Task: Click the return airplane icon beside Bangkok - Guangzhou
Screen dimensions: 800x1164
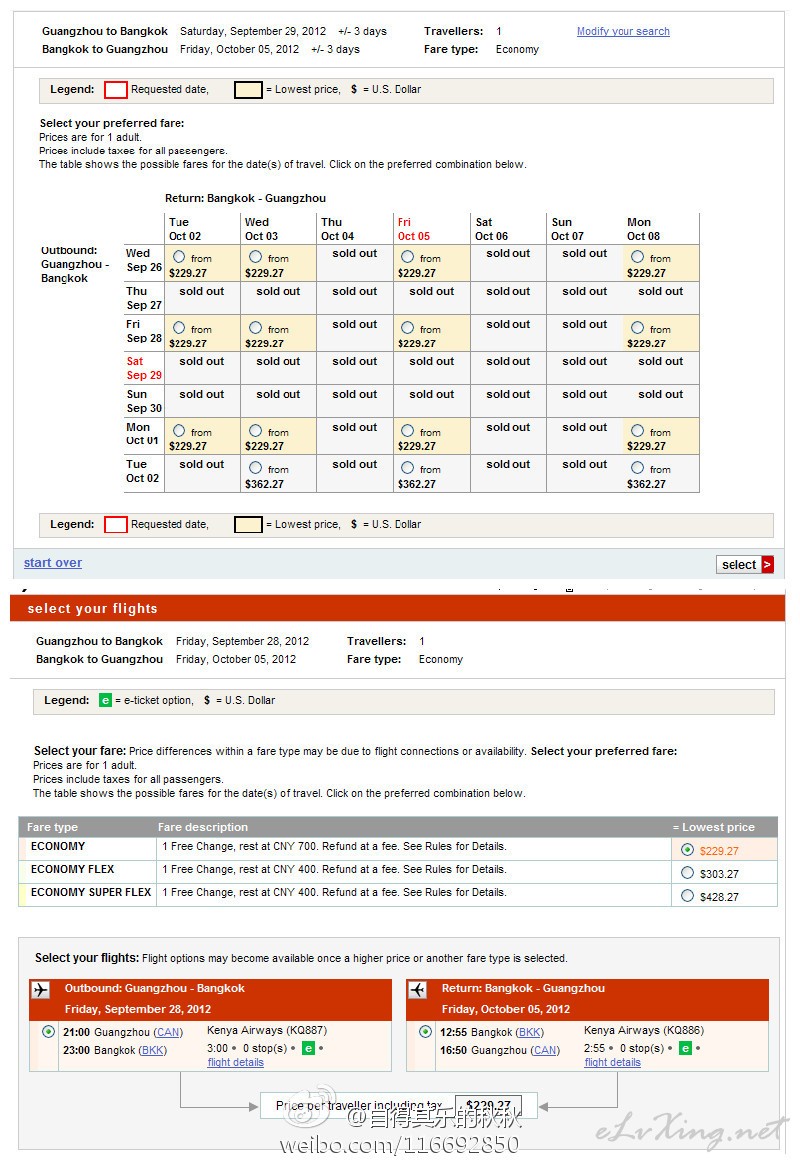Action: [418, 990]
